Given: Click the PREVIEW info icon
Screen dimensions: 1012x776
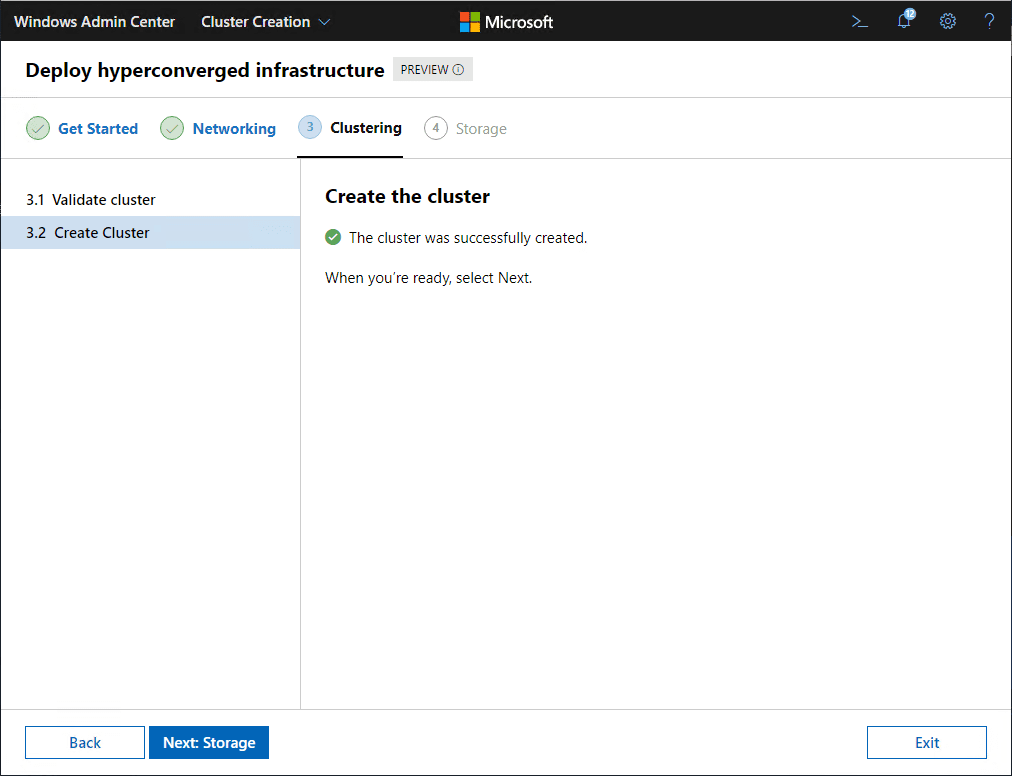Looking at the screenshot, I should click(458, 70).
